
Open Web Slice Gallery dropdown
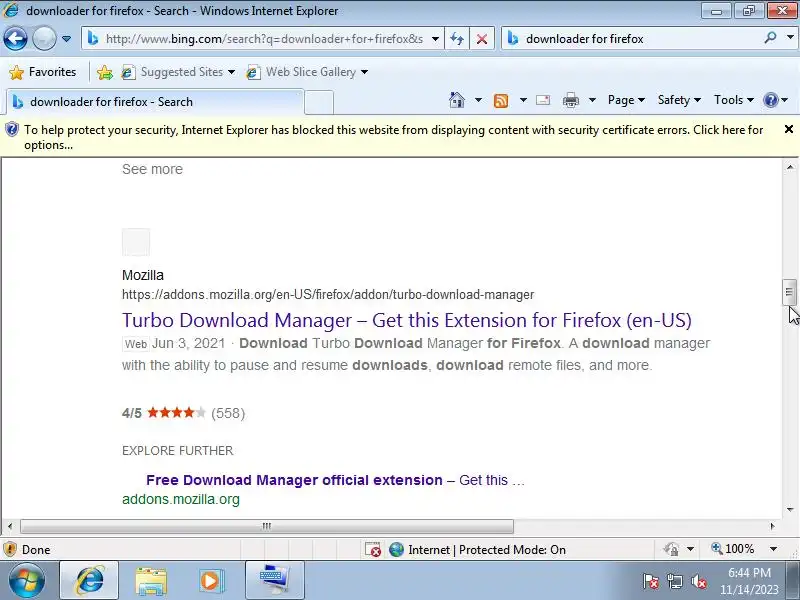pos(307,72)
